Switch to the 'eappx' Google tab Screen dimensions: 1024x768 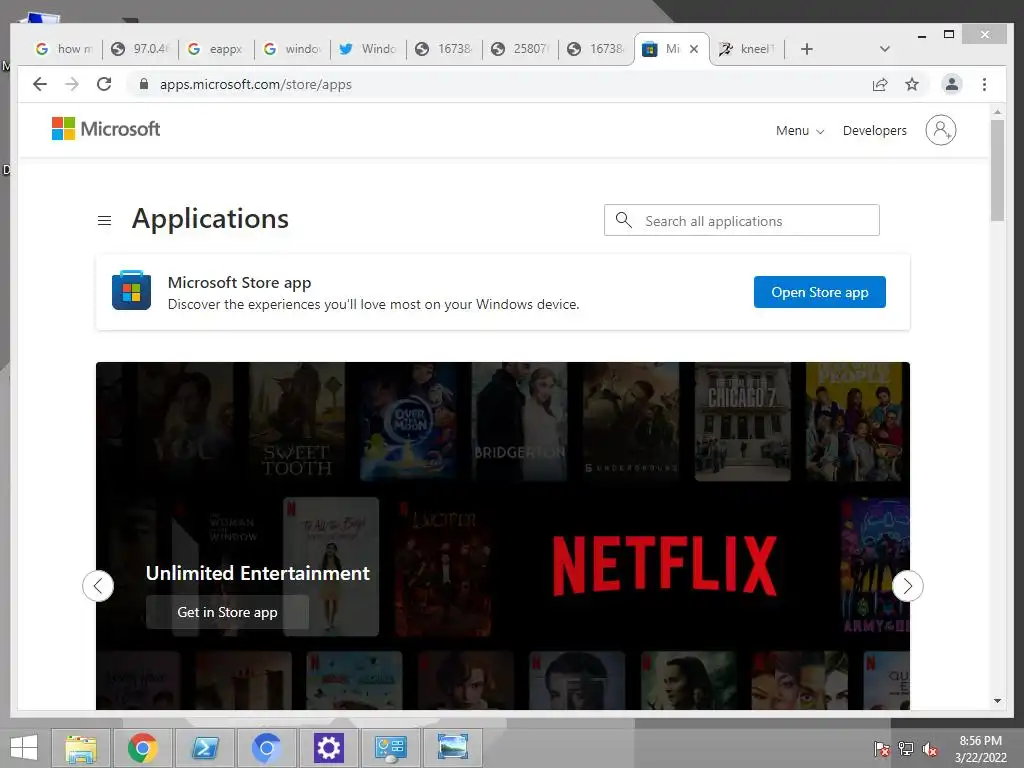coord(216,49)
